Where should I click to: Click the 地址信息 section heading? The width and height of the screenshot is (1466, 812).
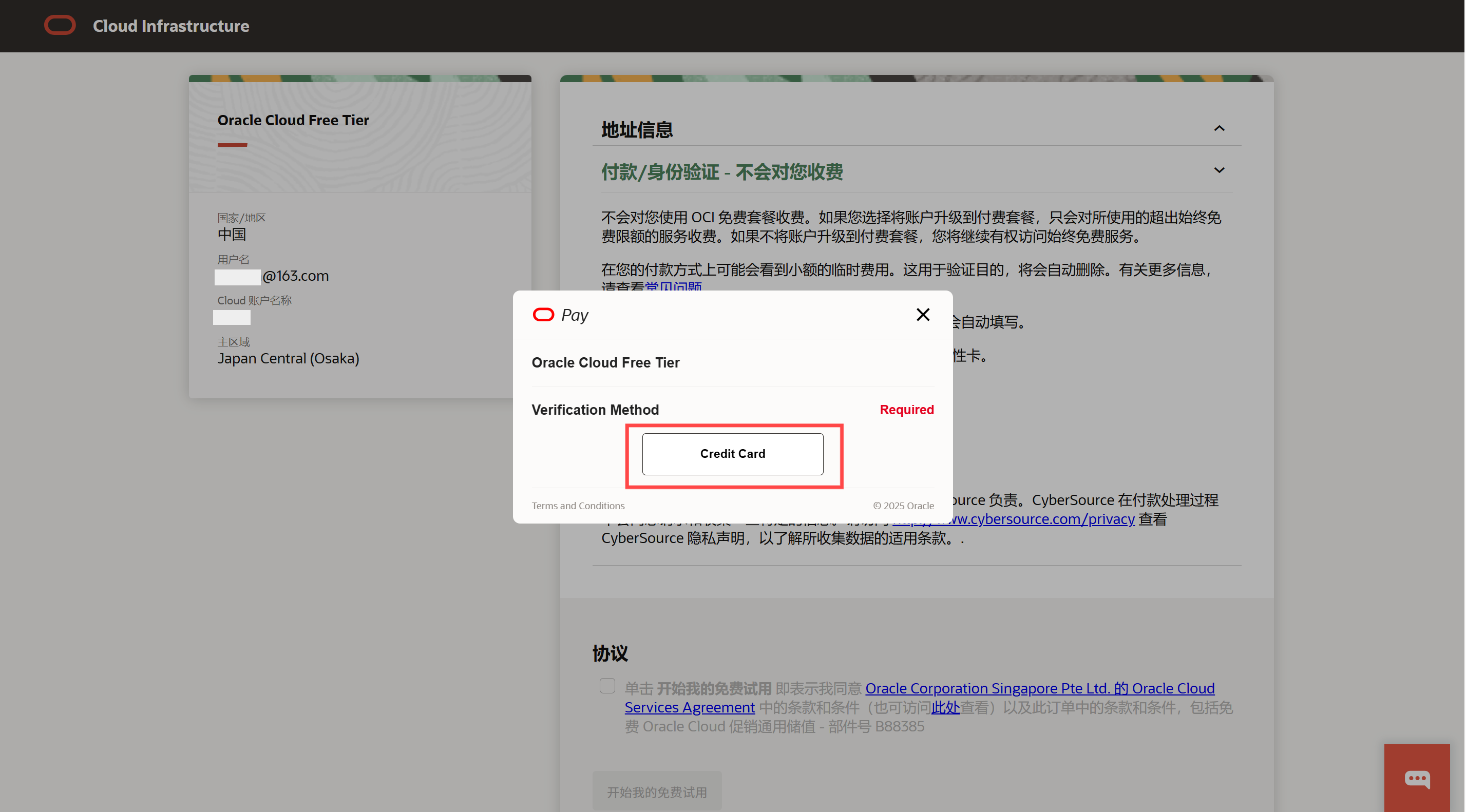point(637,130)
